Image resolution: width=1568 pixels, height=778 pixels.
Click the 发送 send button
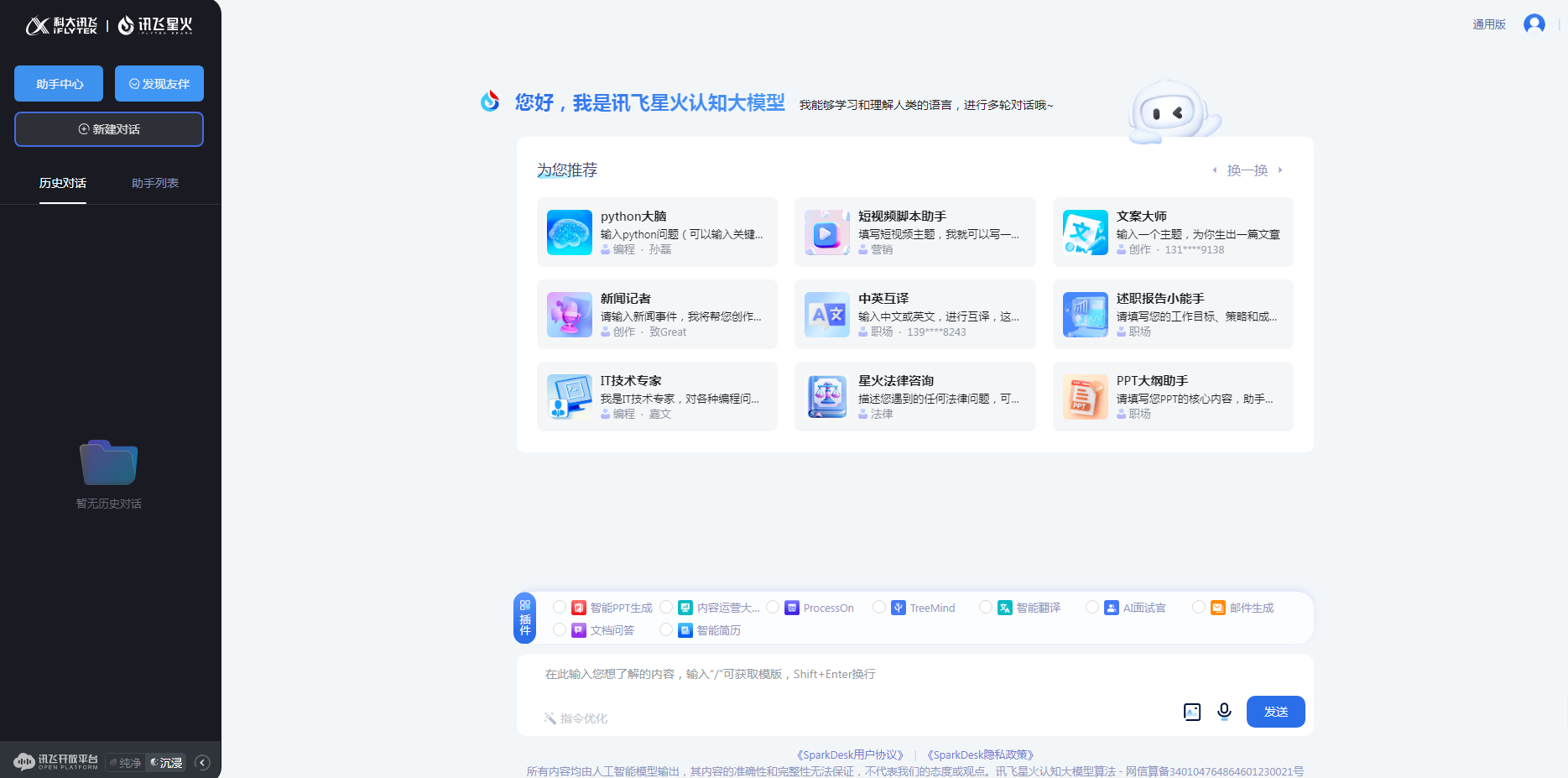tap(1276, 712)
